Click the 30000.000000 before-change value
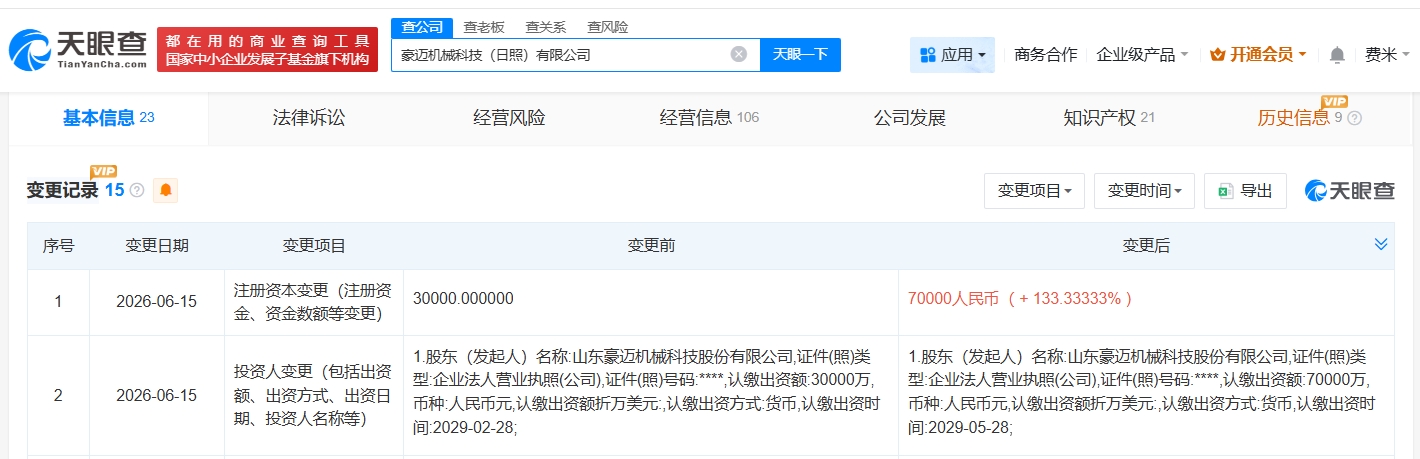The image size is (1420, 459). point(463,298)
